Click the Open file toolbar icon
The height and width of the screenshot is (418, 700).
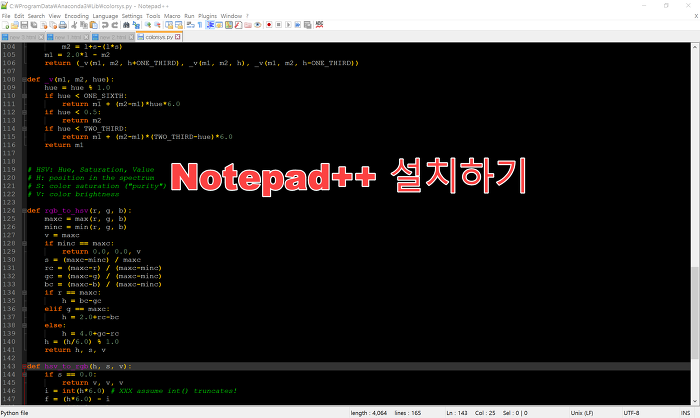(15, 25)
